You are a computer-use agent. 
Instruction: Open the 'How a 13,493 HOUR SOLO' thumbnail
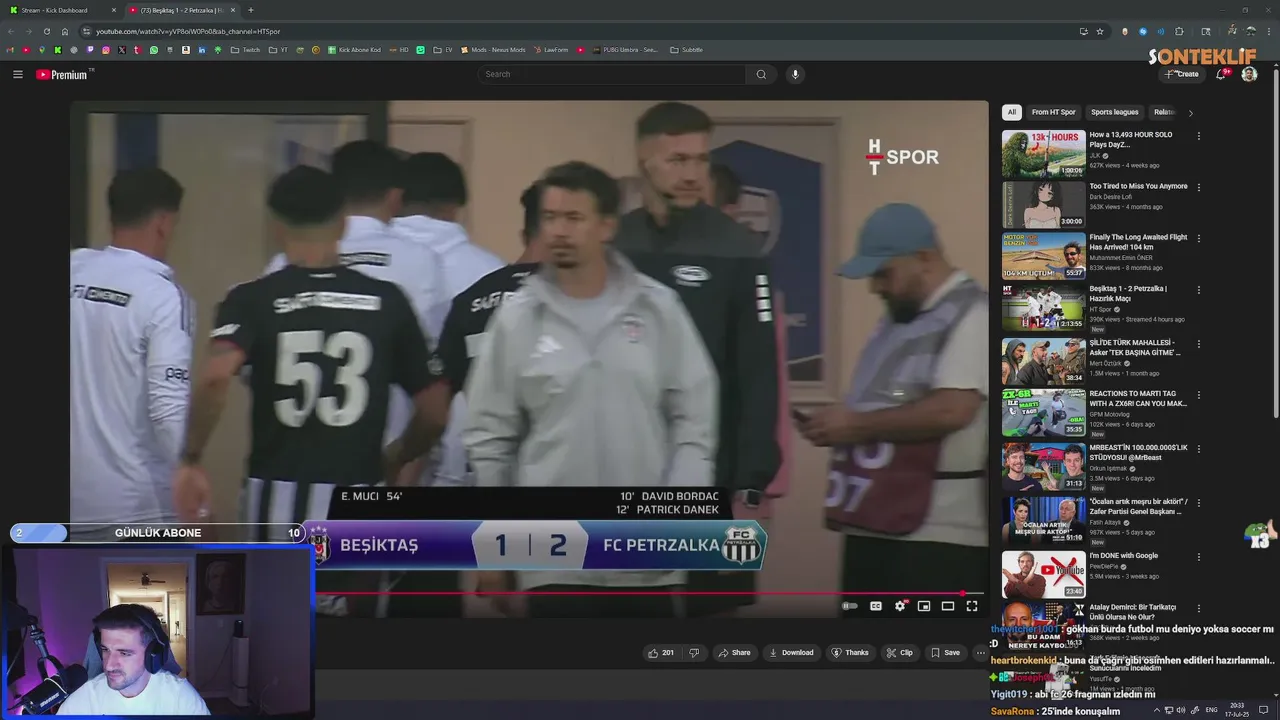[x=1044, y=153]
